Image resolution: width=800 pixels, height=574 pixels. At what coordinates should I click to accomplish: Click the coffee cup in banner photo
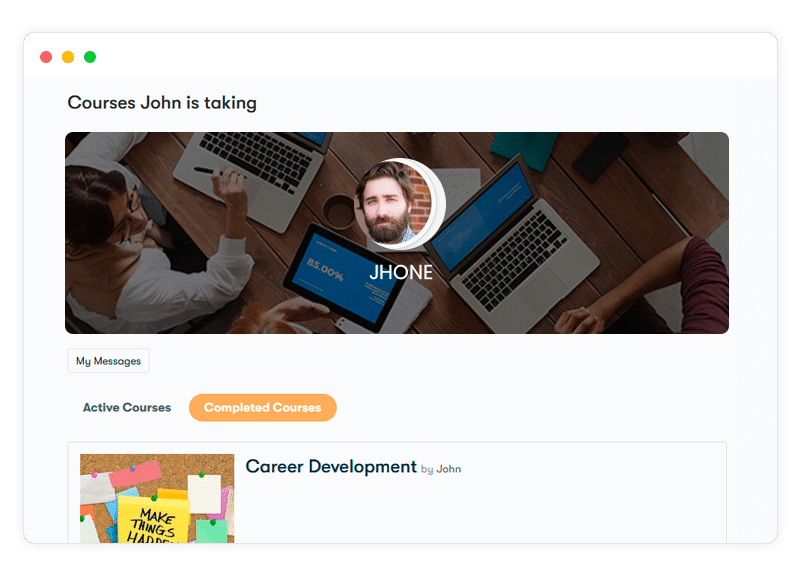tap(339, 210)
